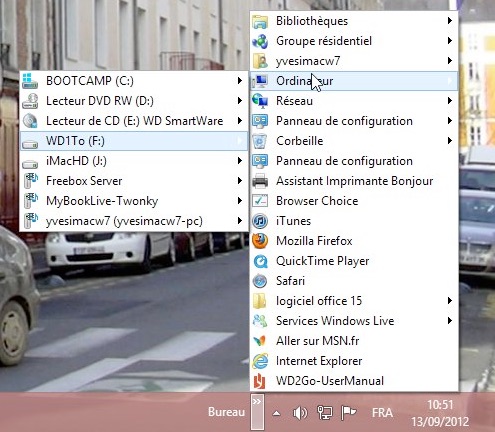Expand the logiciel office 15 submenu arrow
This screenshot has height=432, width=495.
pyautogui.click(x=450, y=301)
